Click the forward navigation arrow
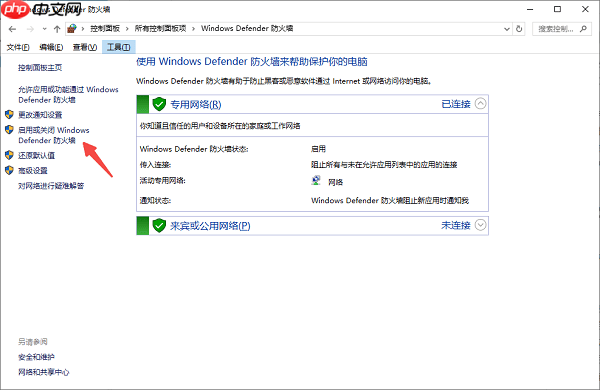The width and height of the screenshot is (600, 390). pyautogui.click(x=30, y=29)
